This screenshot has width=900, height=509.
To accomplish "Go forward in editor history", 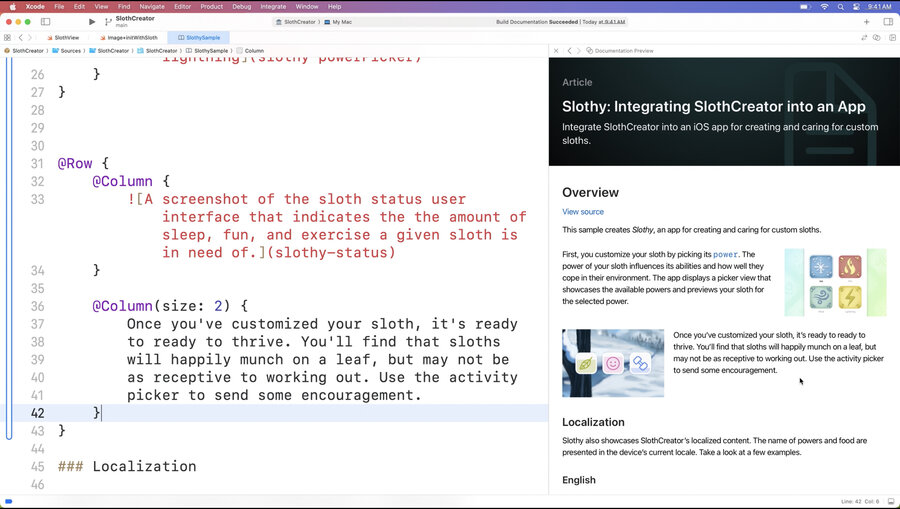I will coord(31,37).
